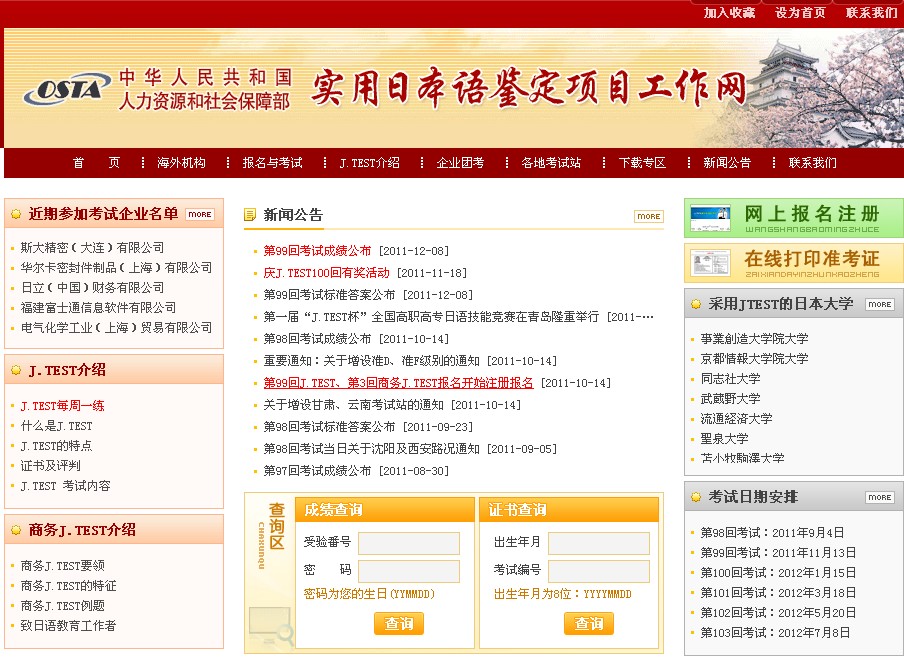Open news link 第99回考试成绩公布
Image resolution: width=904 pixels, height=658 pixels.
point(317,251)
